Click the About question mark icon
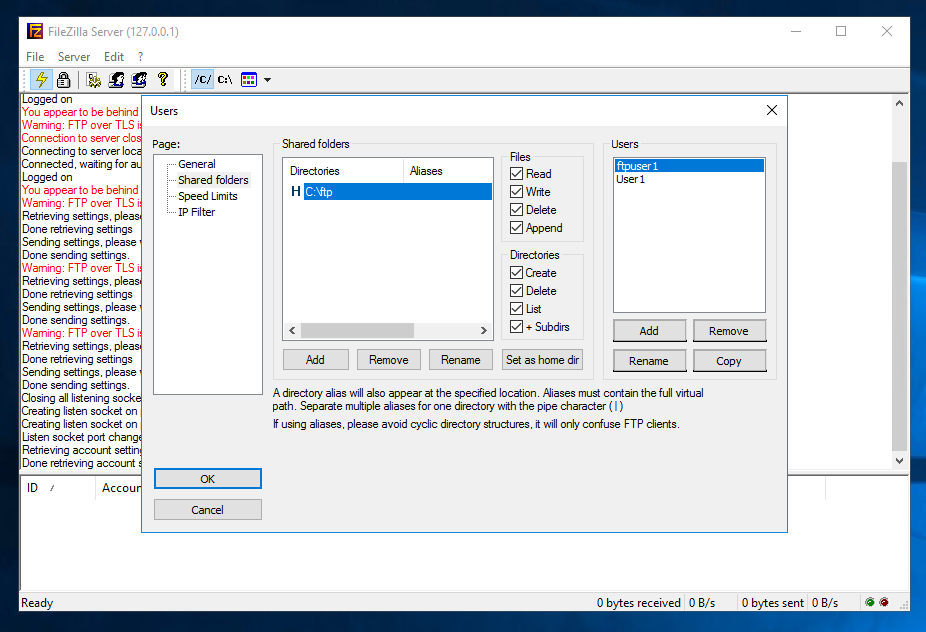Image resolution: width=926 pixels, height=632 pixels. pyautogui.click(x=162, y=79)
